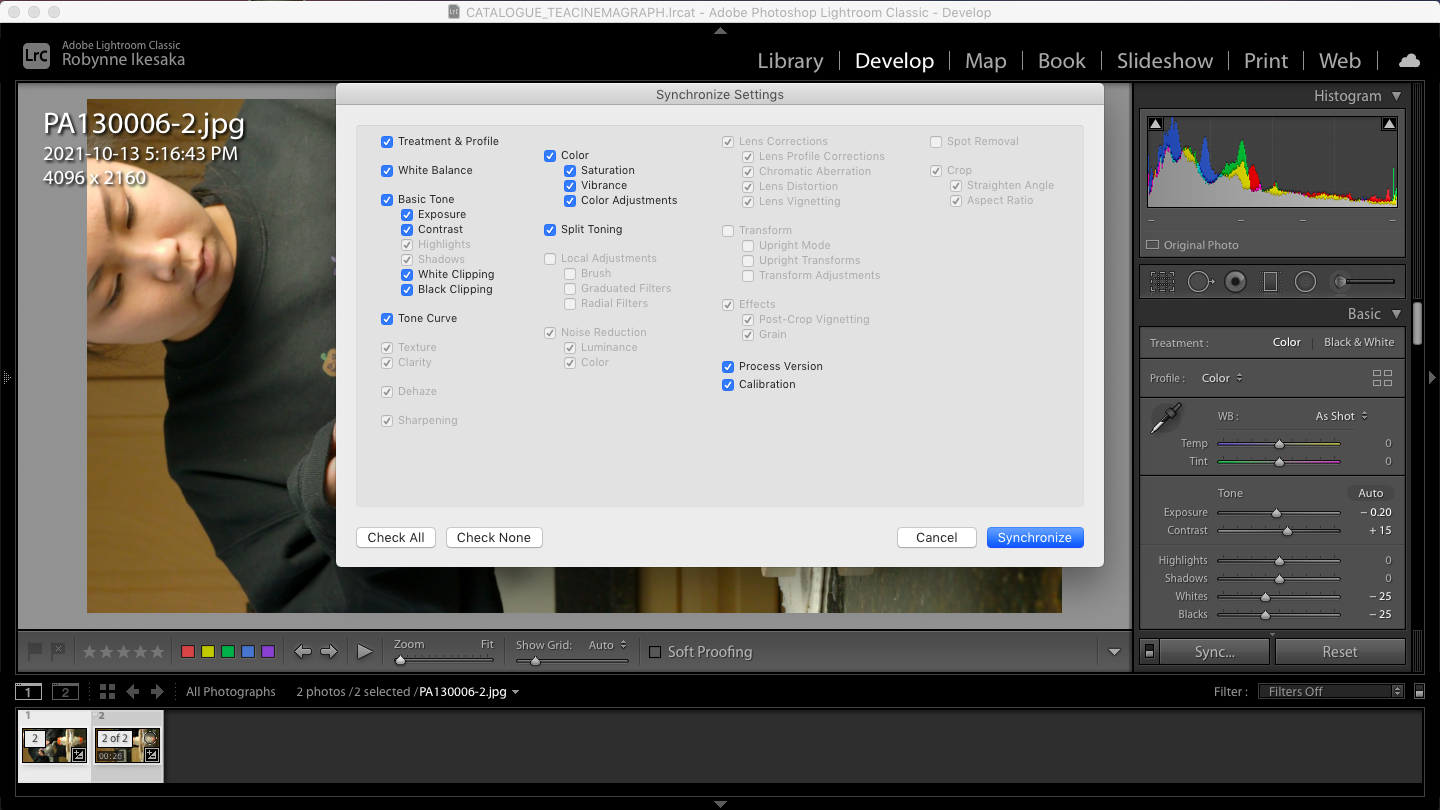Open the Spot Removal tool
The height and width of the screenshot is (810, 1440).
point(1201,281)
